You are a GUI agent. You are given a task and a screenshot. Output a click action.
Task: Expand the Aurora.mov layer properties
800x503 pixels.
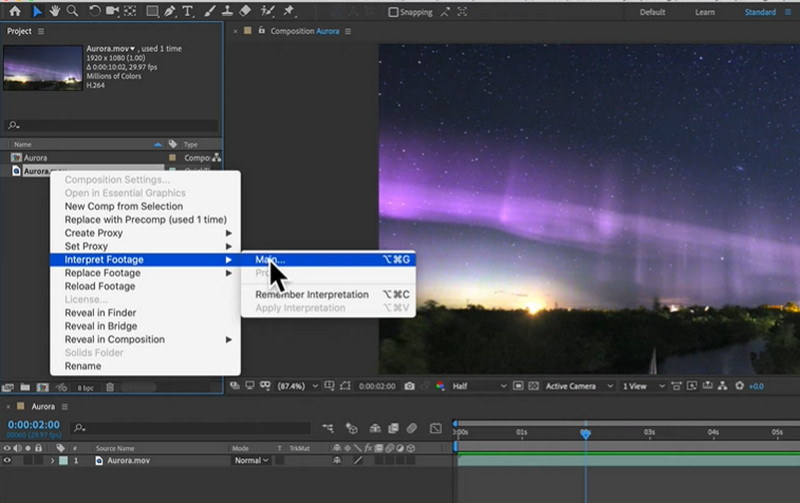click(52, 460)
